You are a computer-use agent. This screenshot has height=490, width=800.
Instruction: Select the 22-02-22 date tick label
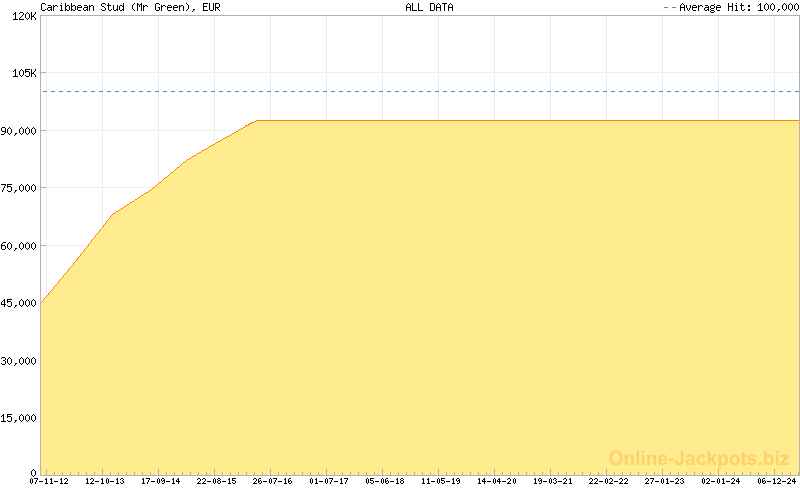point(609,481)
